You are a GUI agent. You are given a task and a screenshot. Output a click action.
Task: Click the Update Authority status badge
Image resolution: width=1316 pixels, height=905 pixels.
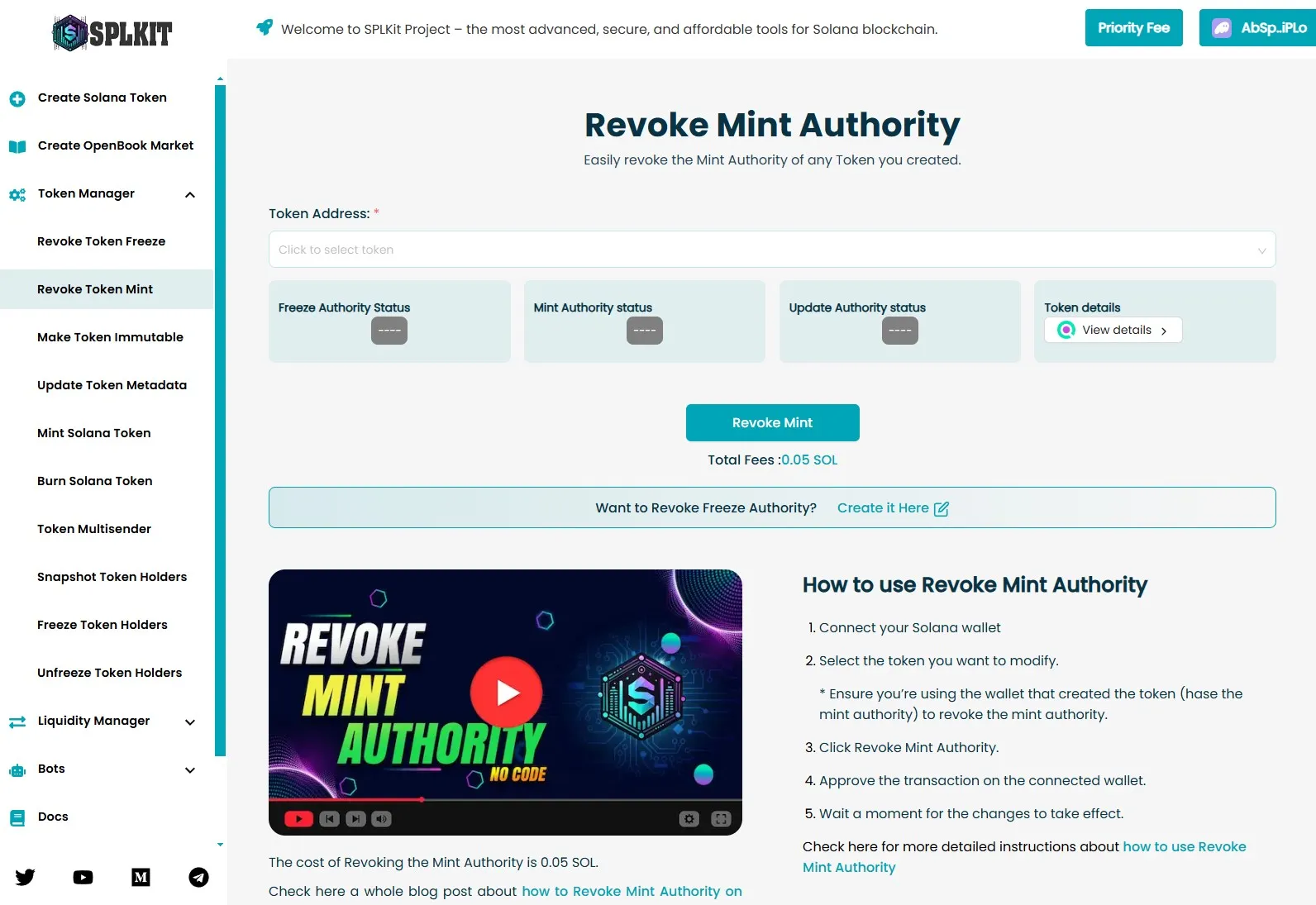900,331
